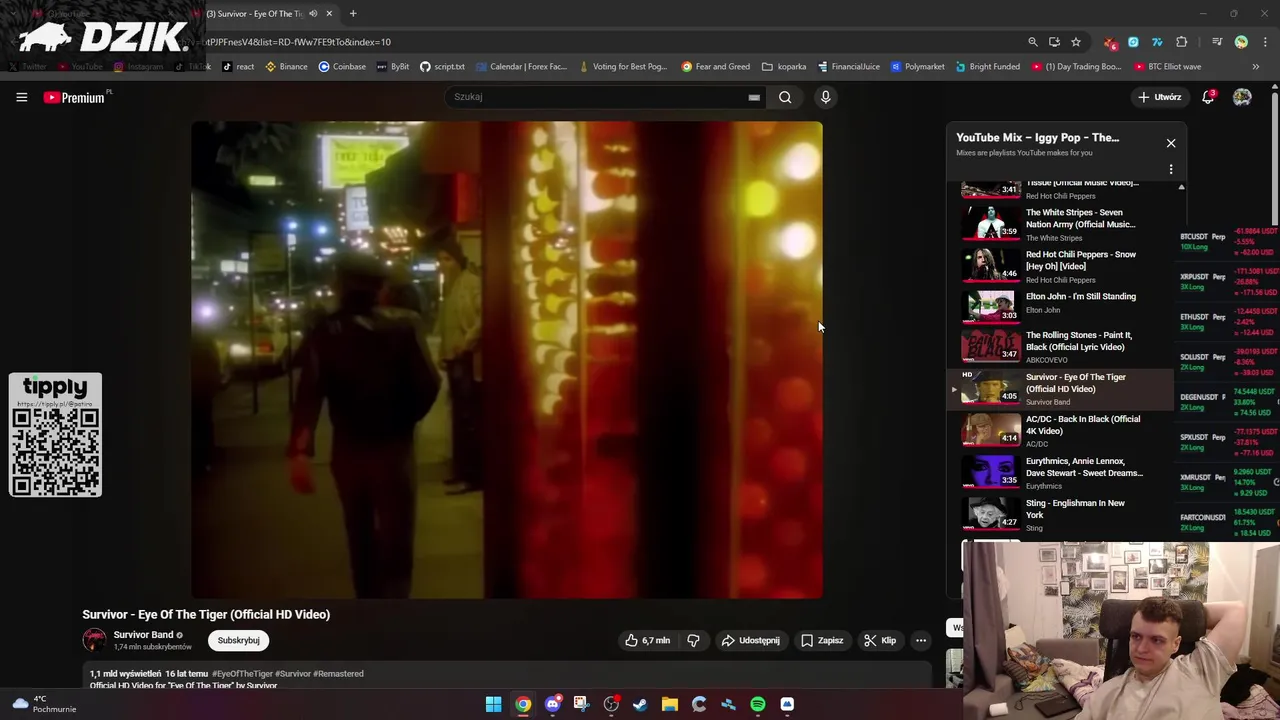
Task: Open the Utwórz create menu
Action: [1160, 97]
